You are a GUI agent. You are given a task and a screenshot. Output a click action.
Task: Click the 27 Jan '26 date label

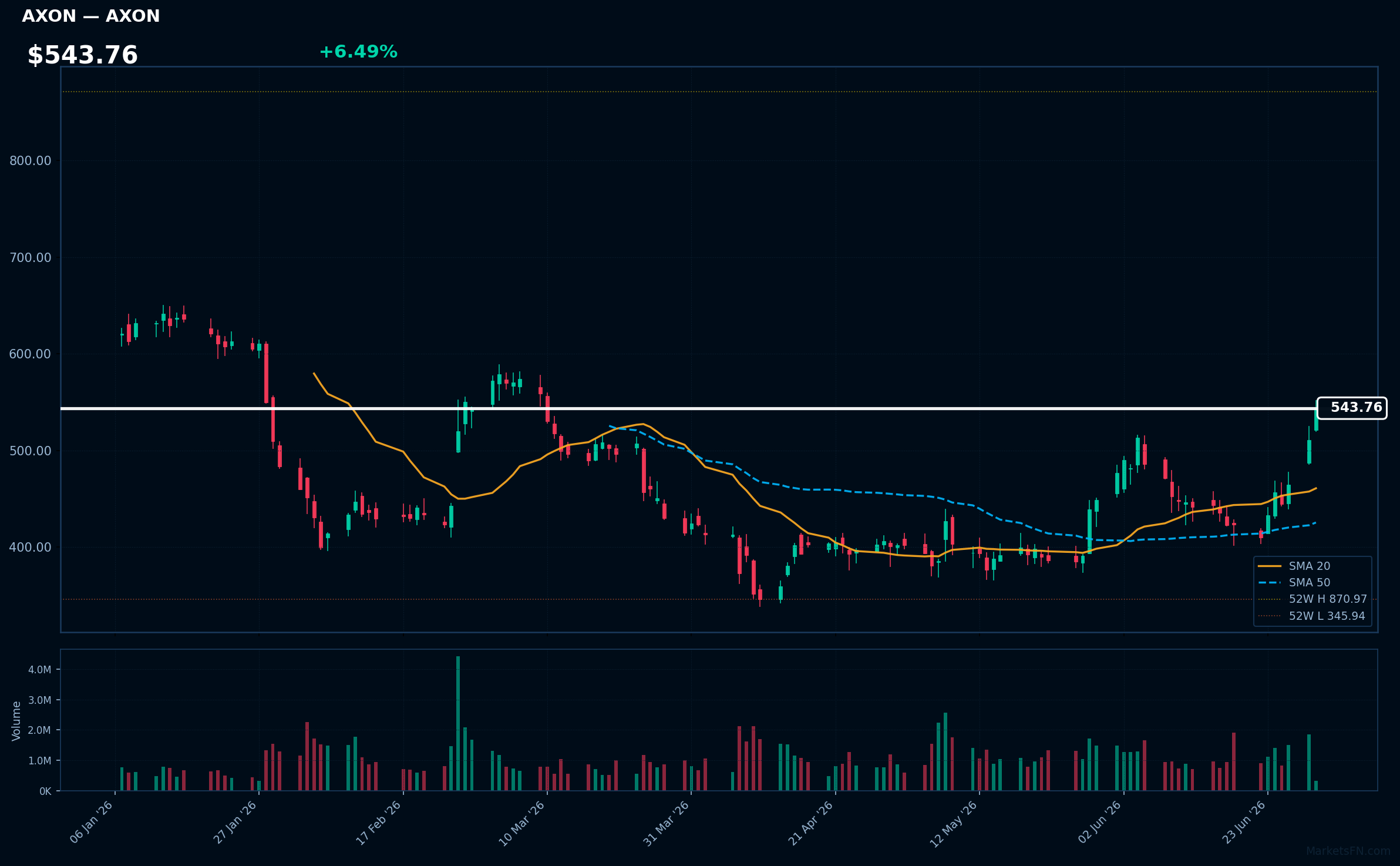coord(235,822)
